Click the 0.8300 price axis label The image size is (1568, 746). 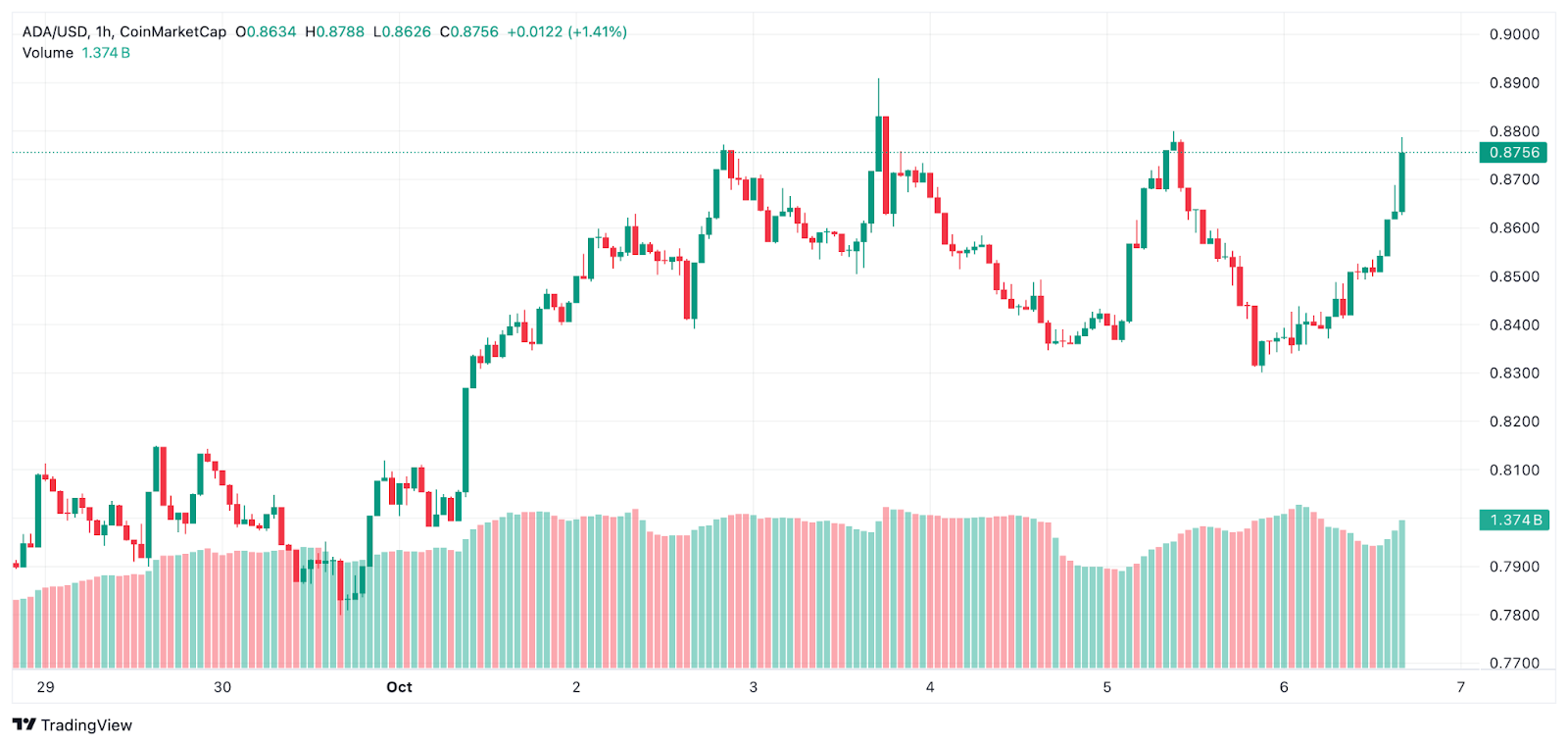[1514, 373]
